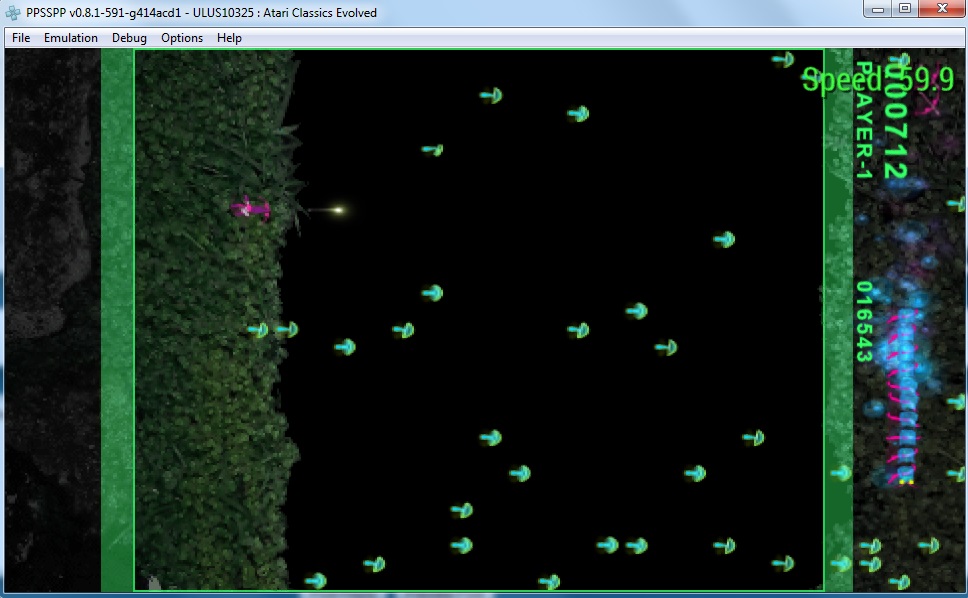Open the File menu

point(21,38)
